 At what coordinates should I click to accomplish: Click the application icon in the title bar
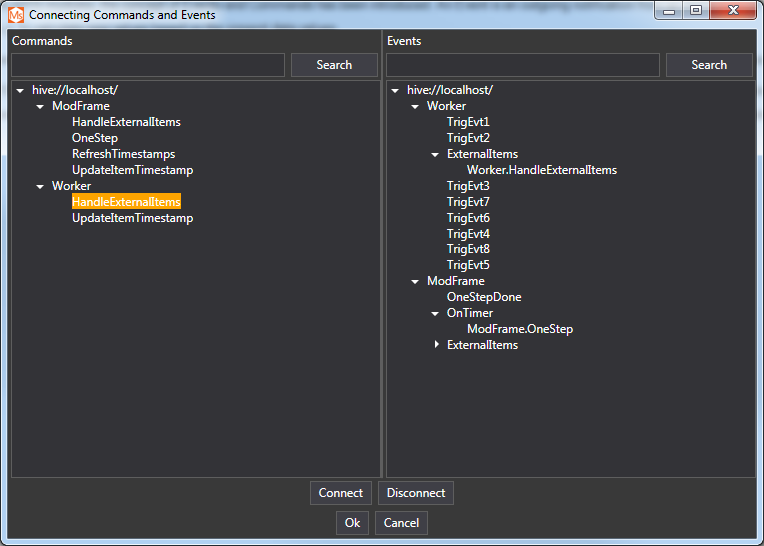pyautogui.click(x=16, y=15)
